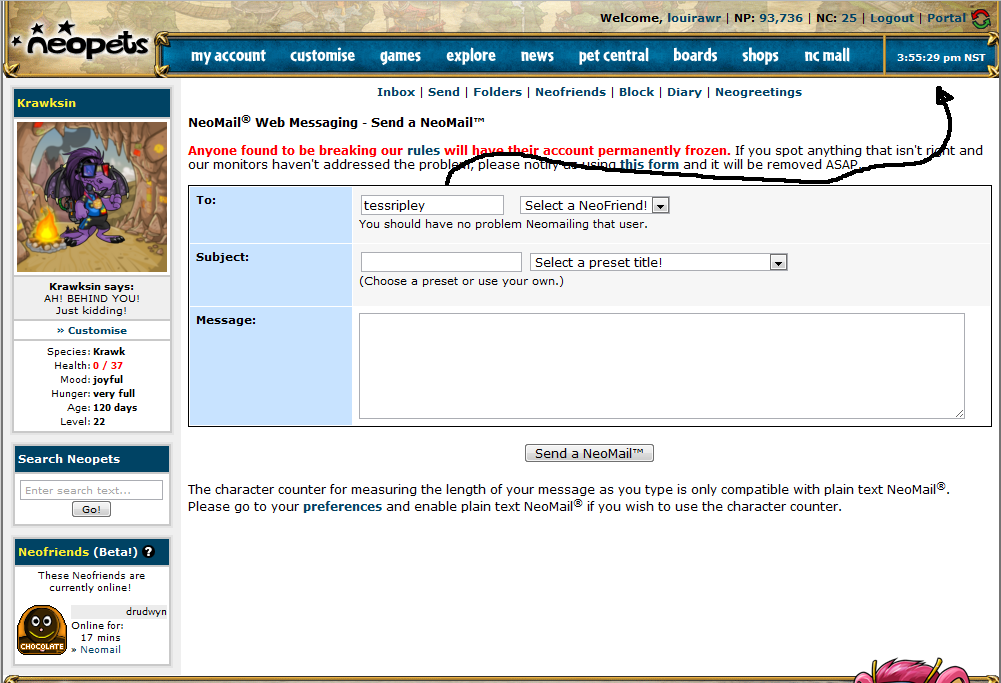
Task: Click the 'Species: Krawk' text
Action: (86, 352)
